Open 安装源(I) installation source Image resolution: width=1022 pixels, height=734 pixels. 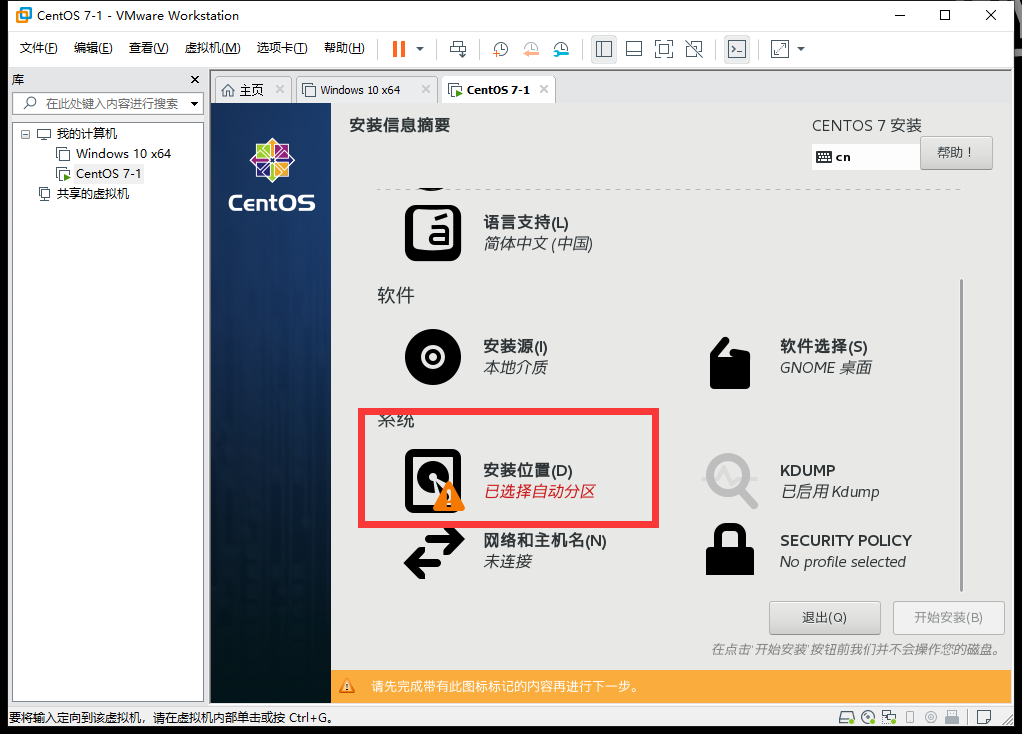(476, 357)
